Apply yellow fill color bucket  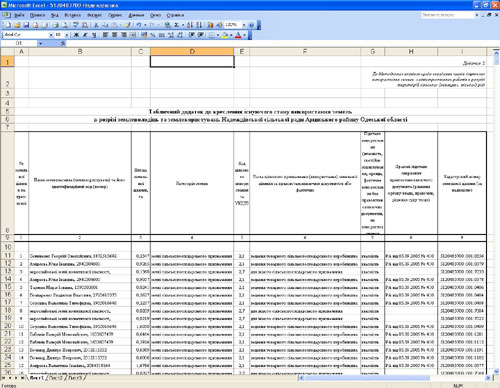225,35
